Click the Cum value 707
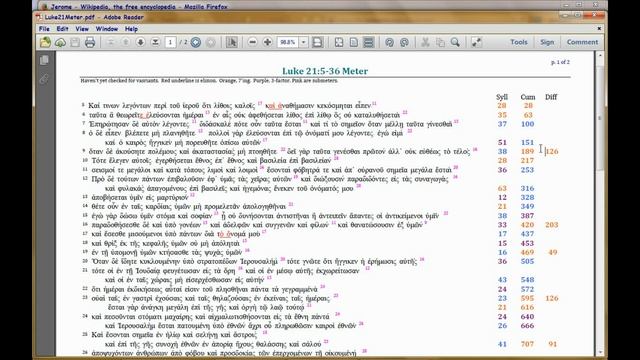Screen dimensions: 640x360 coord(527,344)
